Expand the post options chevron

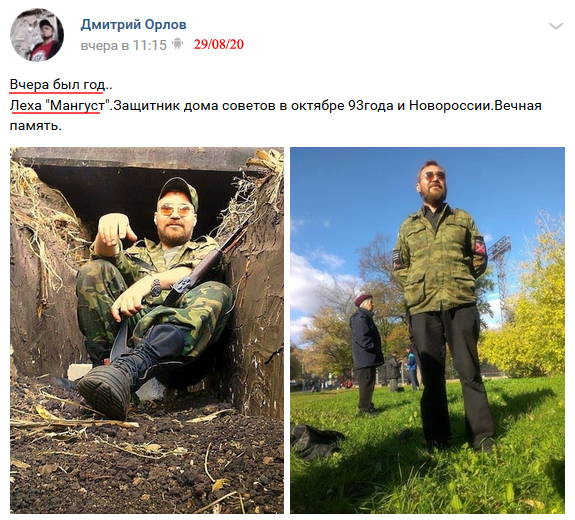click(x=556, y=26)
